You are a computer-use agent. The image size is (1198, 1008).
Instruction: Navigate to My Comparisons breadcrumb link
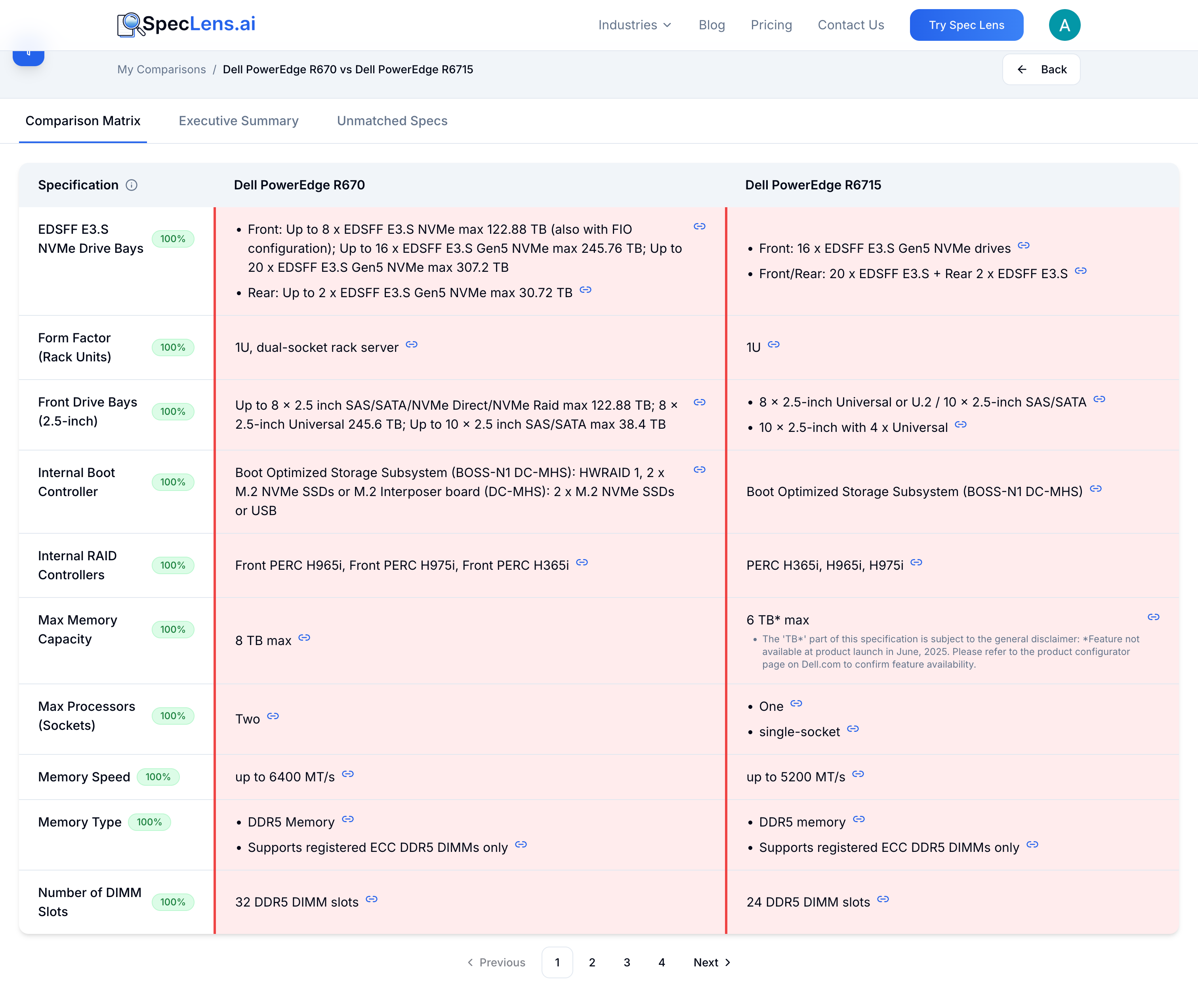click(x=161, y=69)
